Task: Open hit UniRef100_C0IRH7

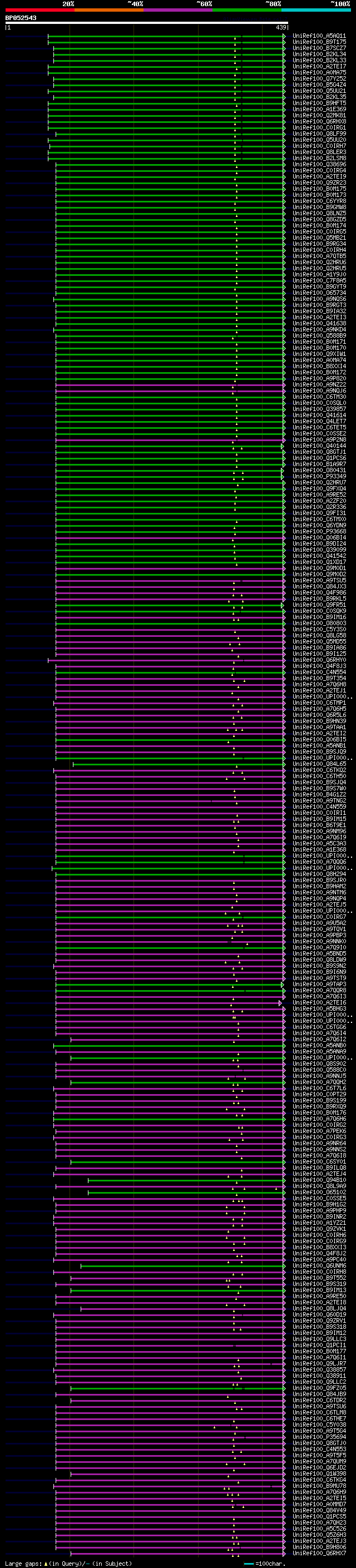Action: tap(319, 146)
